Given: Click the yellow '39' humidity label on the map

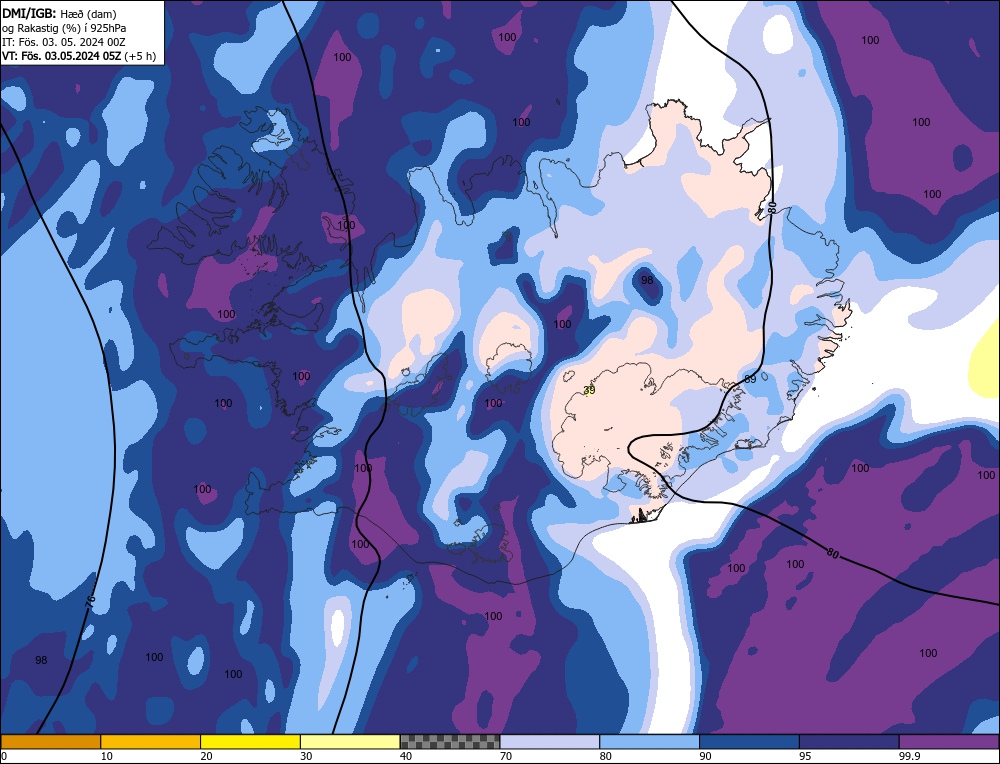Looking at the screenshot, I should [590, 390].
